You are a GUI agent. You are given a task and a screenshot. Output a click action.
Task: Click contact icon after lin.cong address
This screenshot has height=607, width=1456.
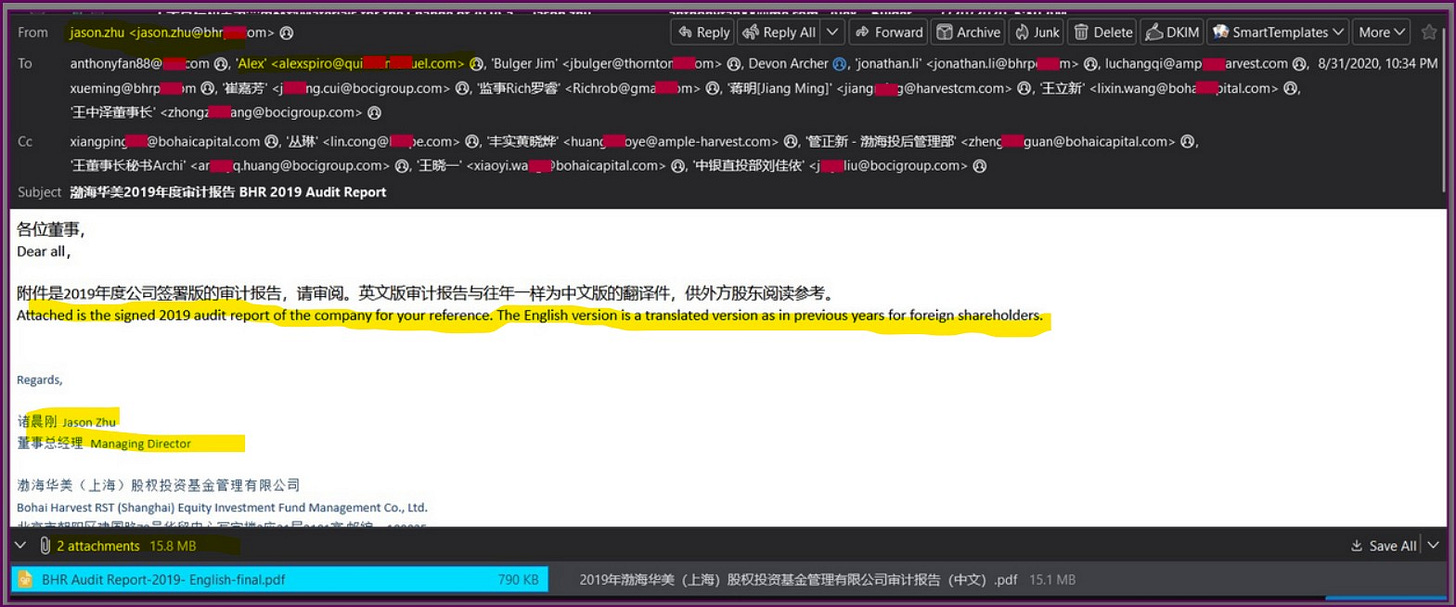coord(472,142)
